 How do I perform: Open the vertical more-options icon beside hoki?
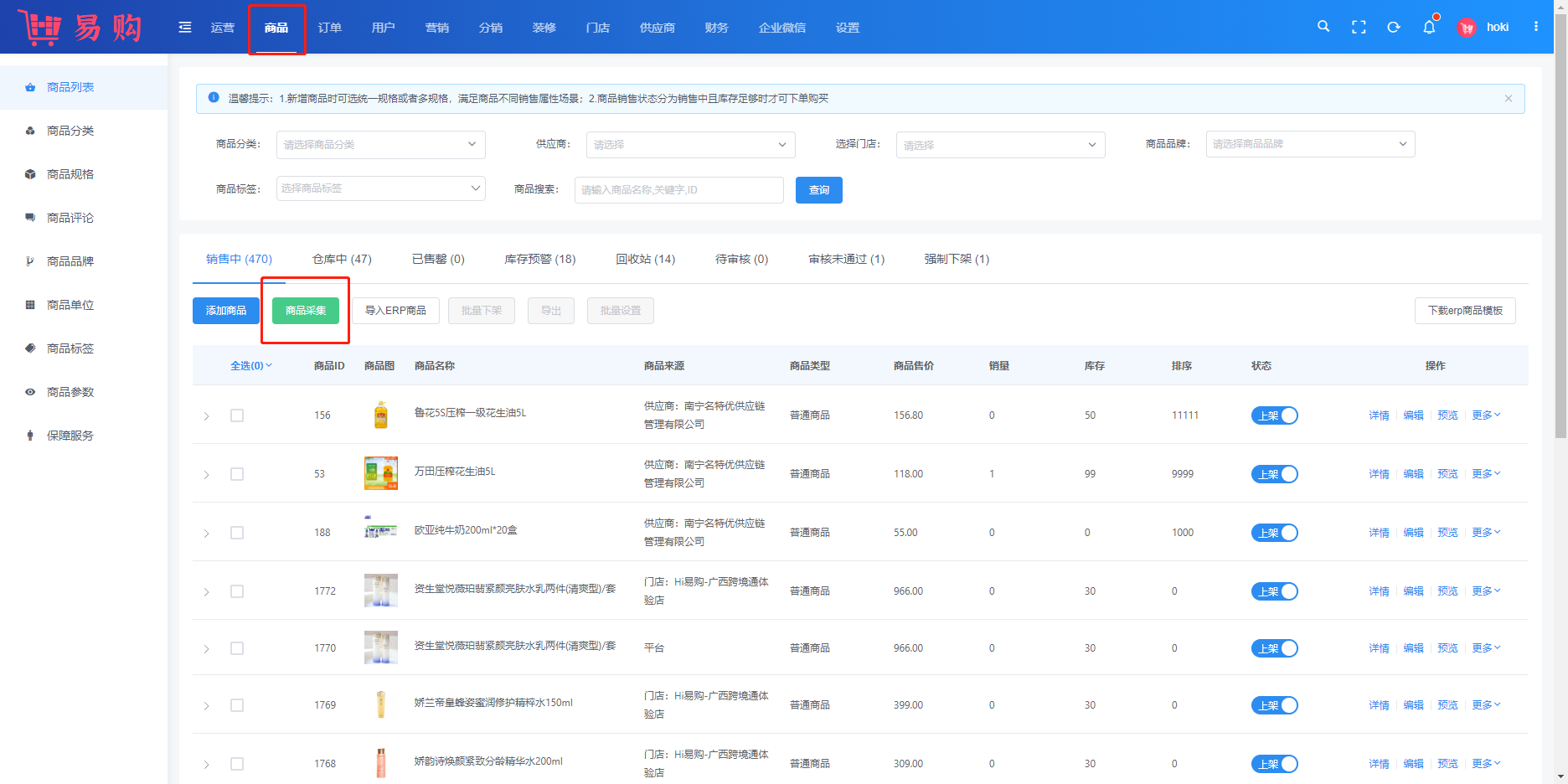point(1536,27)
